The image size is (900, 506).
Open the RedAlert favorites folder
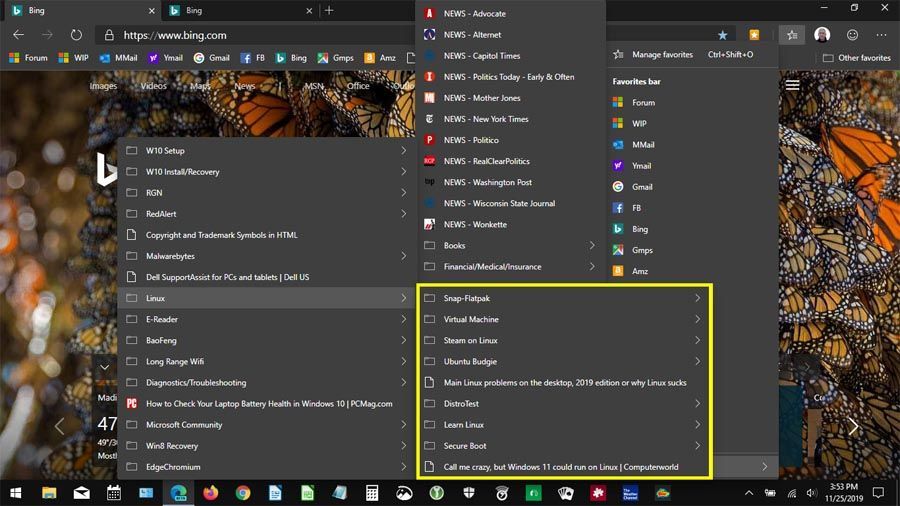click(266, 214)
